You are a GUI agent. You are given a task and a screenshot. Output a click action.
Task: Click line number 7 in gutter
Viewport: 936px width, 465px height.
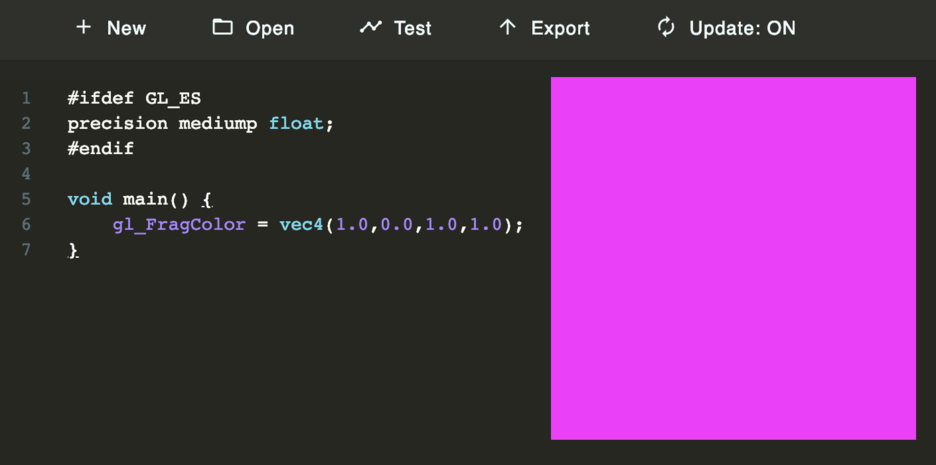(x=26, y=250)
